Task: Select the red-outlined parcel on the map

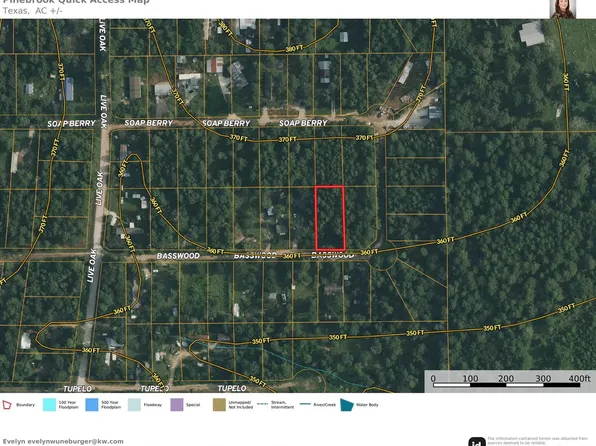Action: [x=330, y=218]
